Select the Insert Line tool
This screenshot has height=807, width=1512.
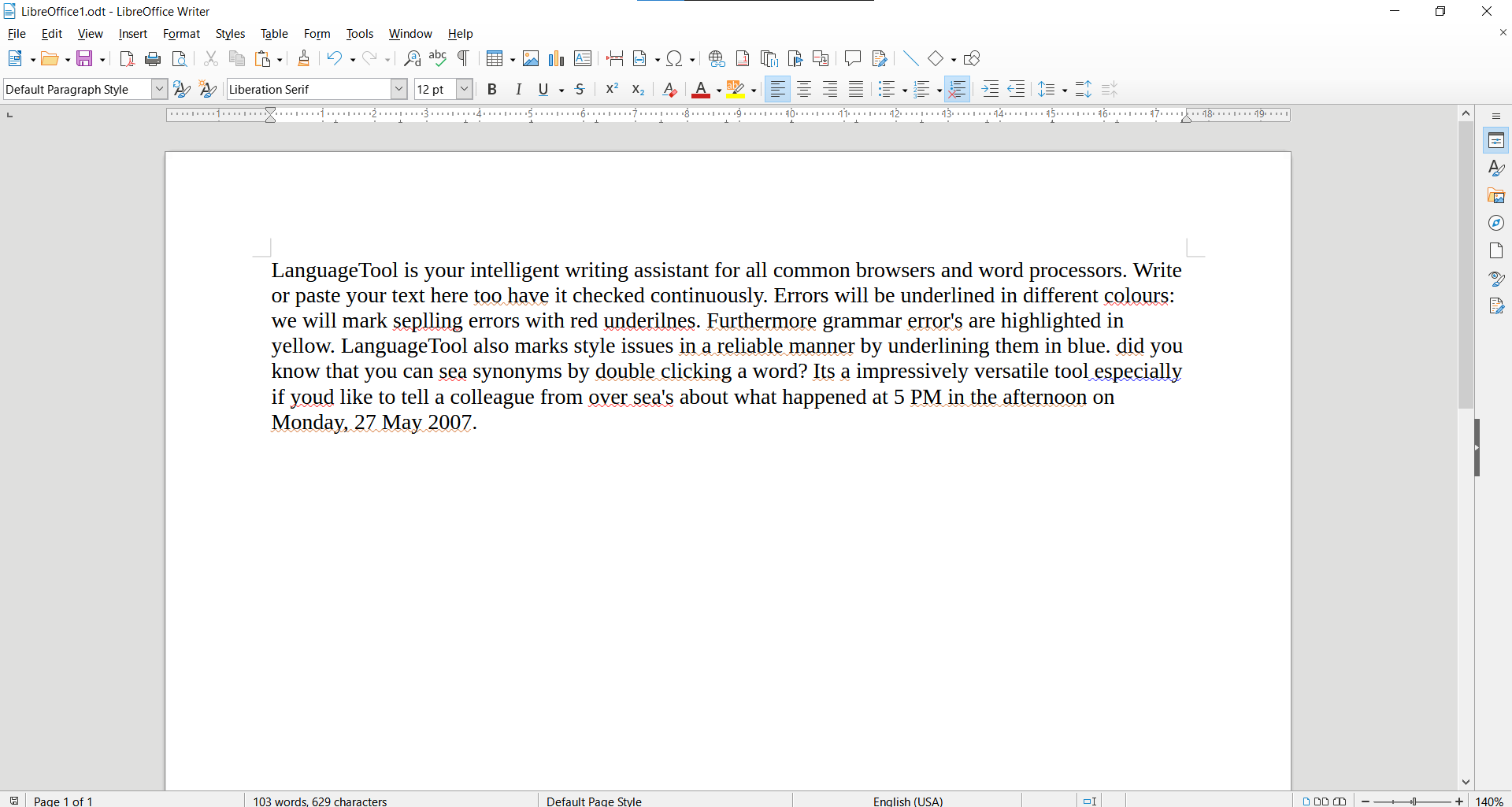pos(910,59)
